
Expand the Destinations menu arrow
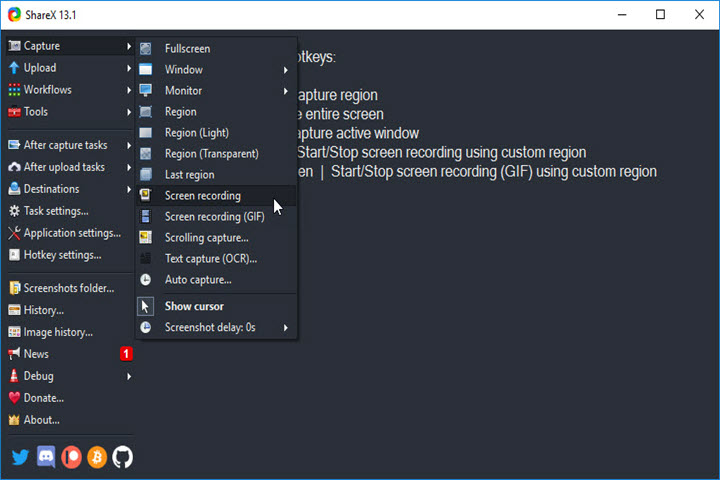(x=129, y=189)
